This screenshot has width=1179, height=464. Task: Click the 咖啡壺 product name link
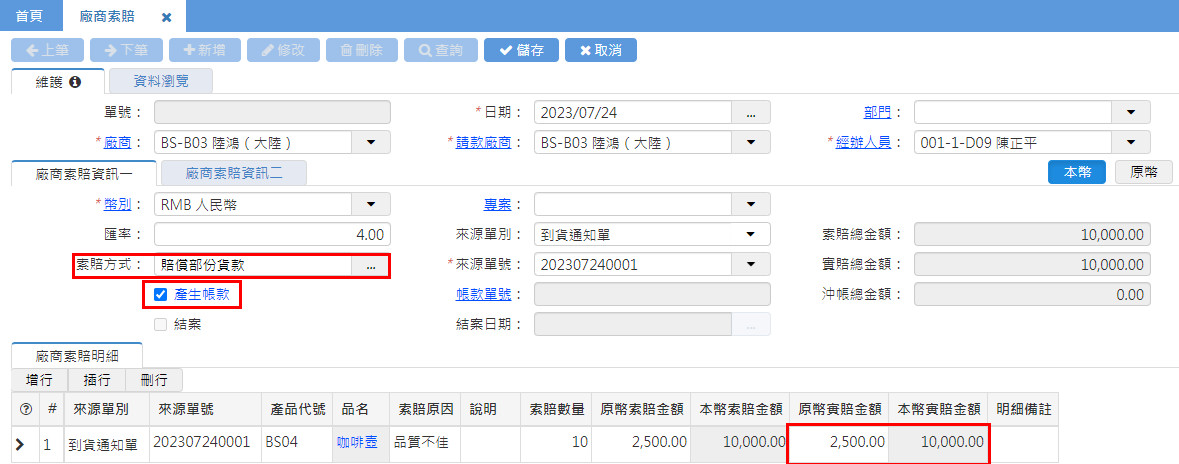click(x=357, y=441)
